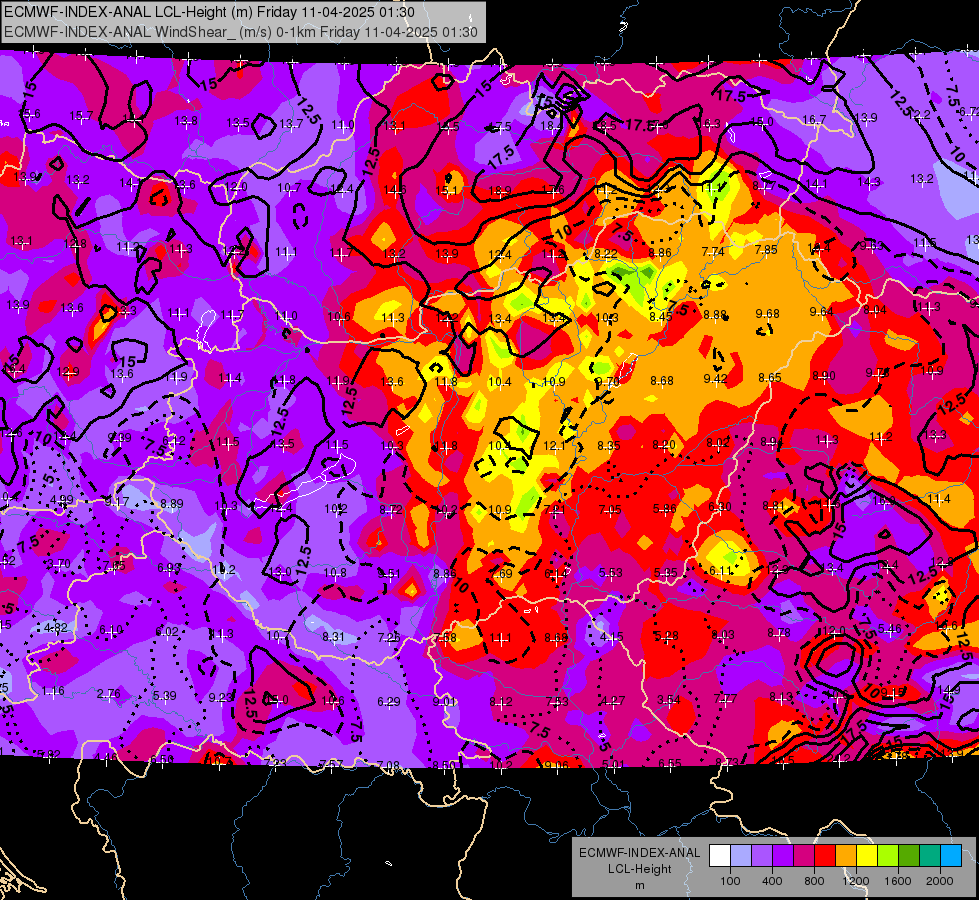Click the wind shear value '9.70'
The image size is (979, 900).
[608, 381]
